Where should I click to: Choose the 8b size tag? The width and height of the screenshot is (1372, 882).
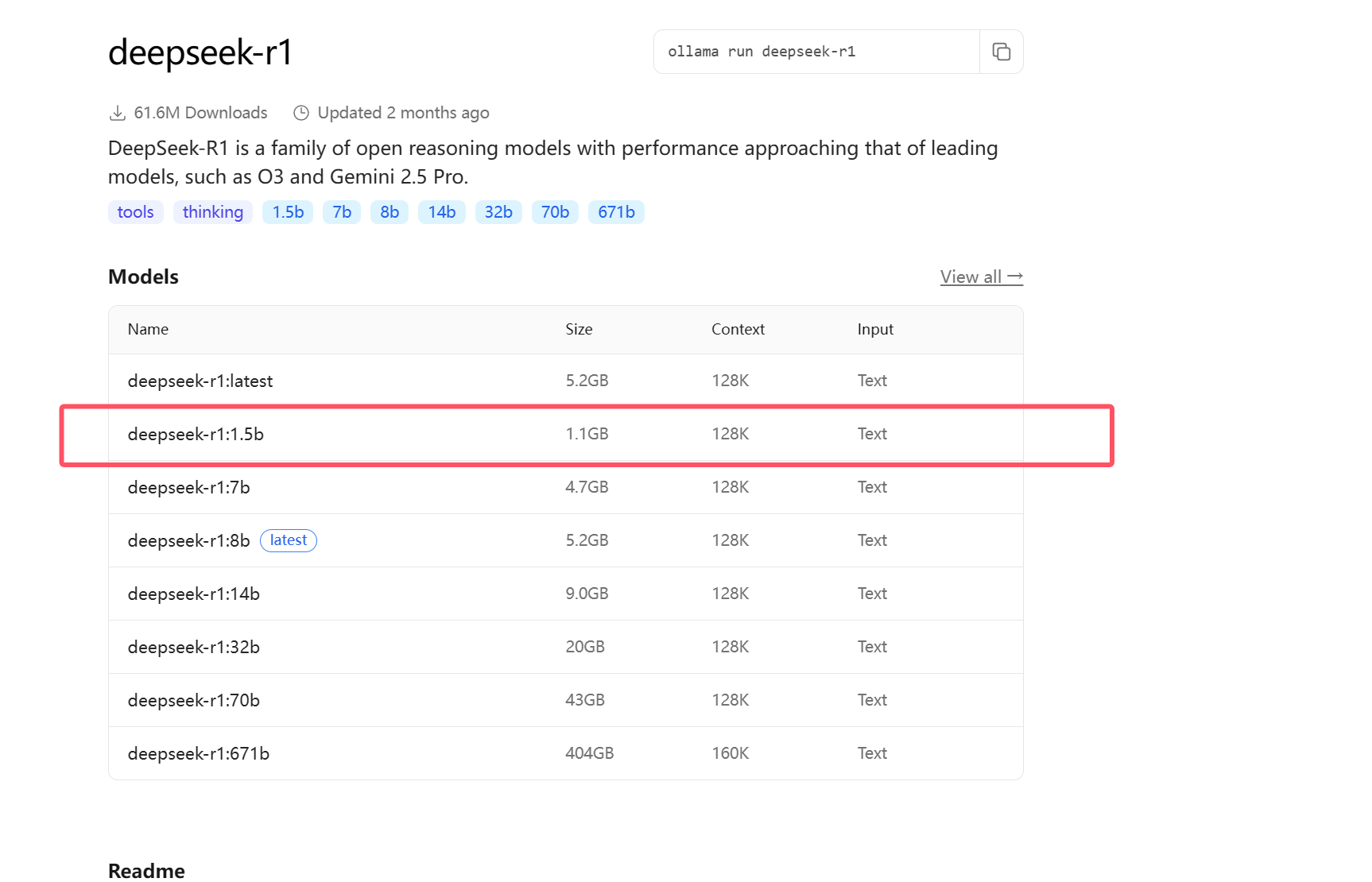(x=390, y=212)
